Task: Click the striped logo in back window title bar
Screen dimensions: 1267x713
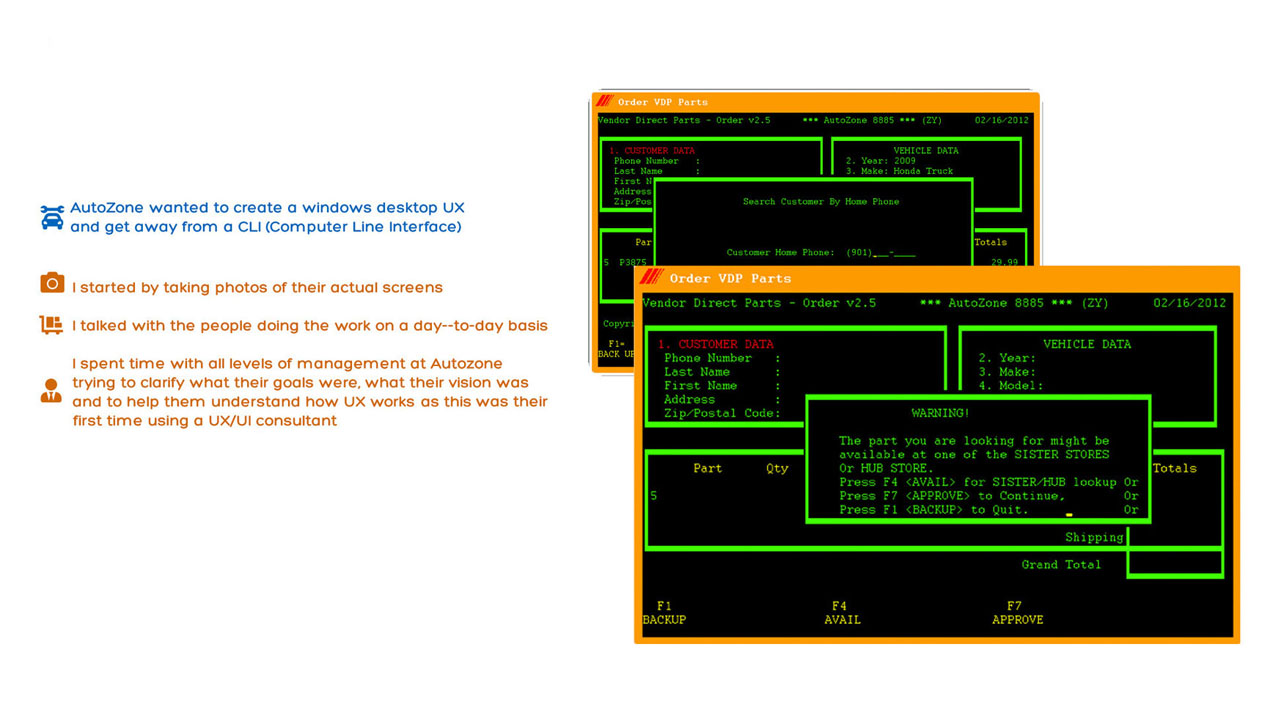Action: [604, 101]
